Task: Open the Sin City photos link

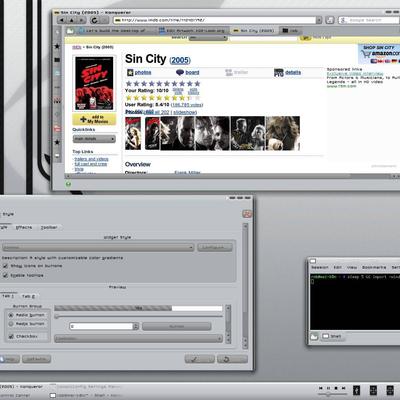Action: click(x=143, y=72)
